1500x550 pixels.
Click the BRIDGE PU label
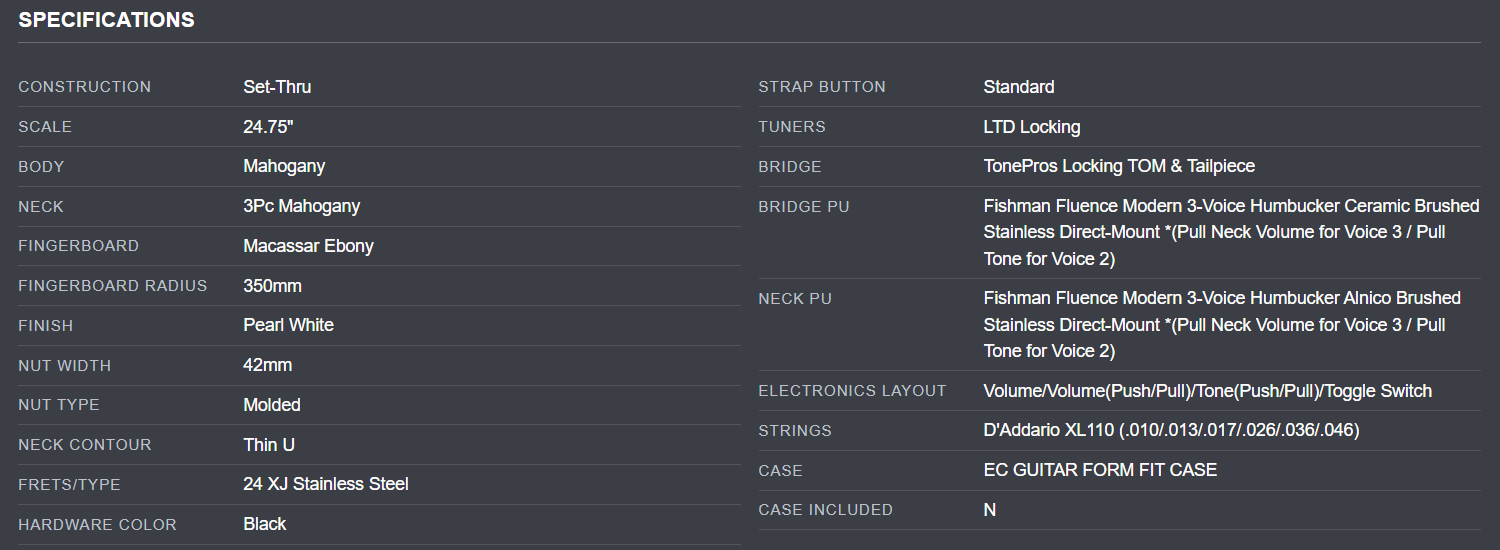pyautogui.click(x=803, y=207)
